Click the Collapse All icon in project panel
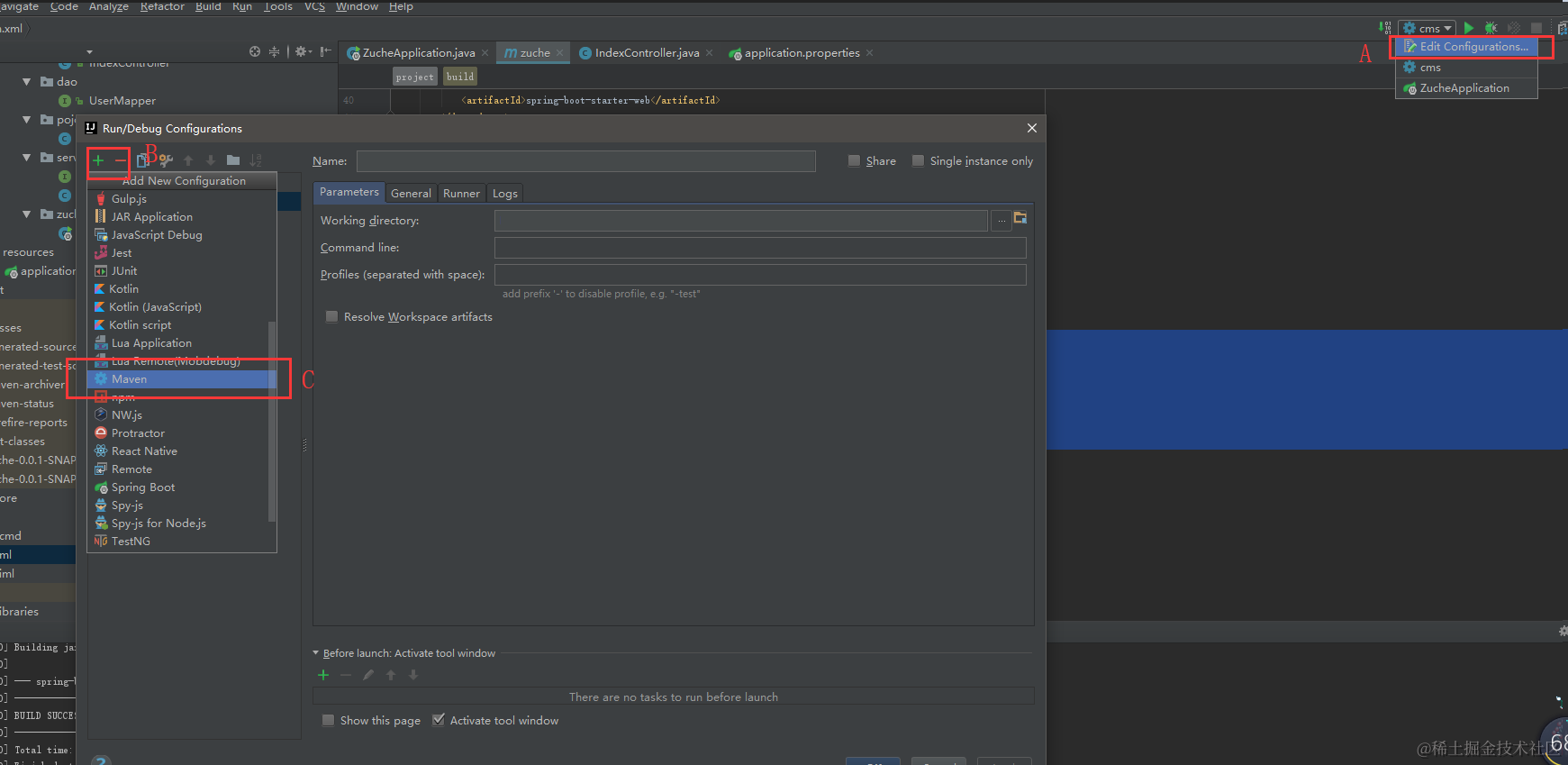Screen dimensions: 1568x765 (275, 51)
